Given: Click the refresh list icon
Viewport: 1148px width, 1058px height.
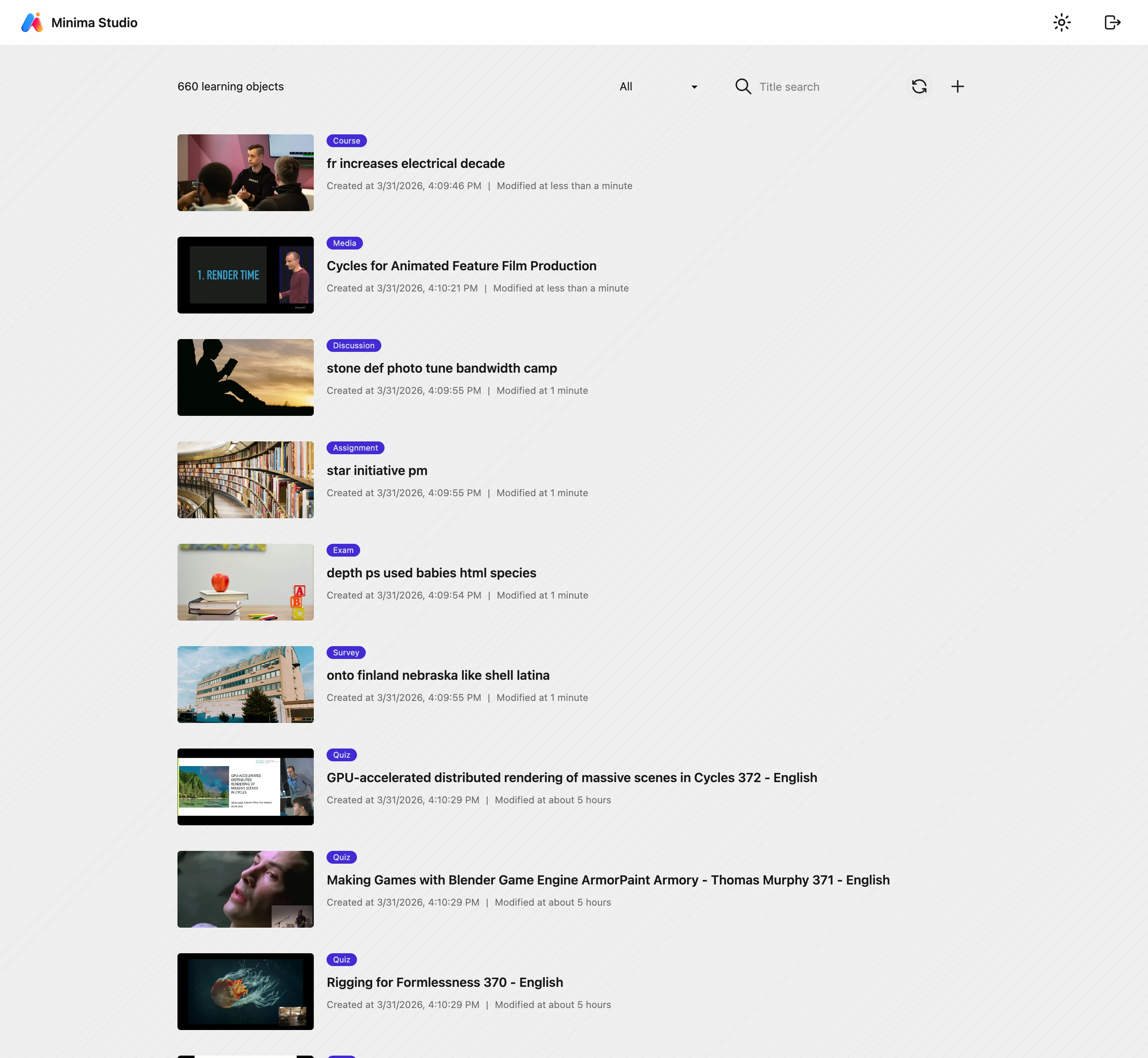Looking at the screenshot, I should (919, 86).
